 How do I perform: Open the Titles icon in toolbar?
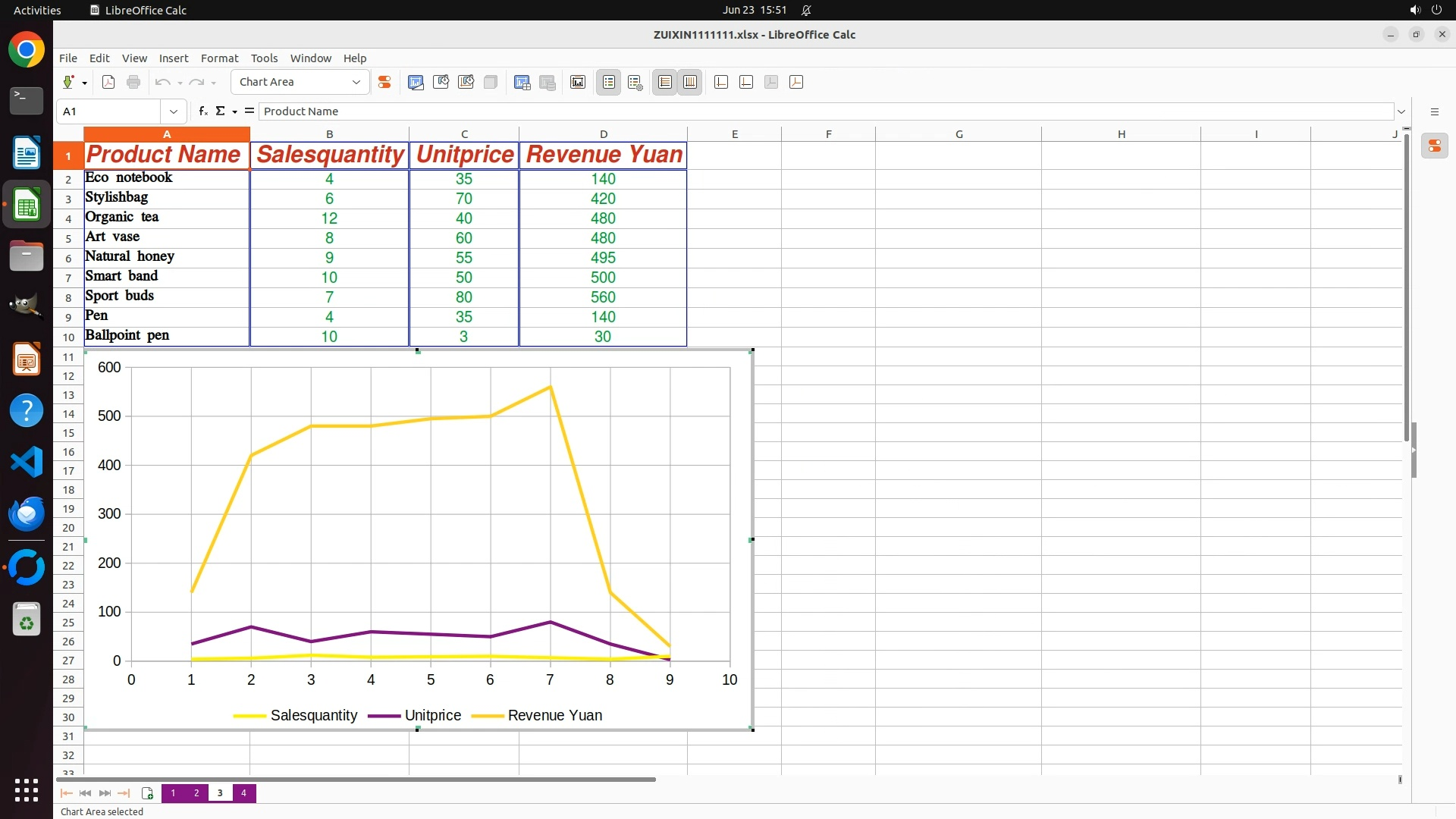pyautogui.click(x=577, y=83)
